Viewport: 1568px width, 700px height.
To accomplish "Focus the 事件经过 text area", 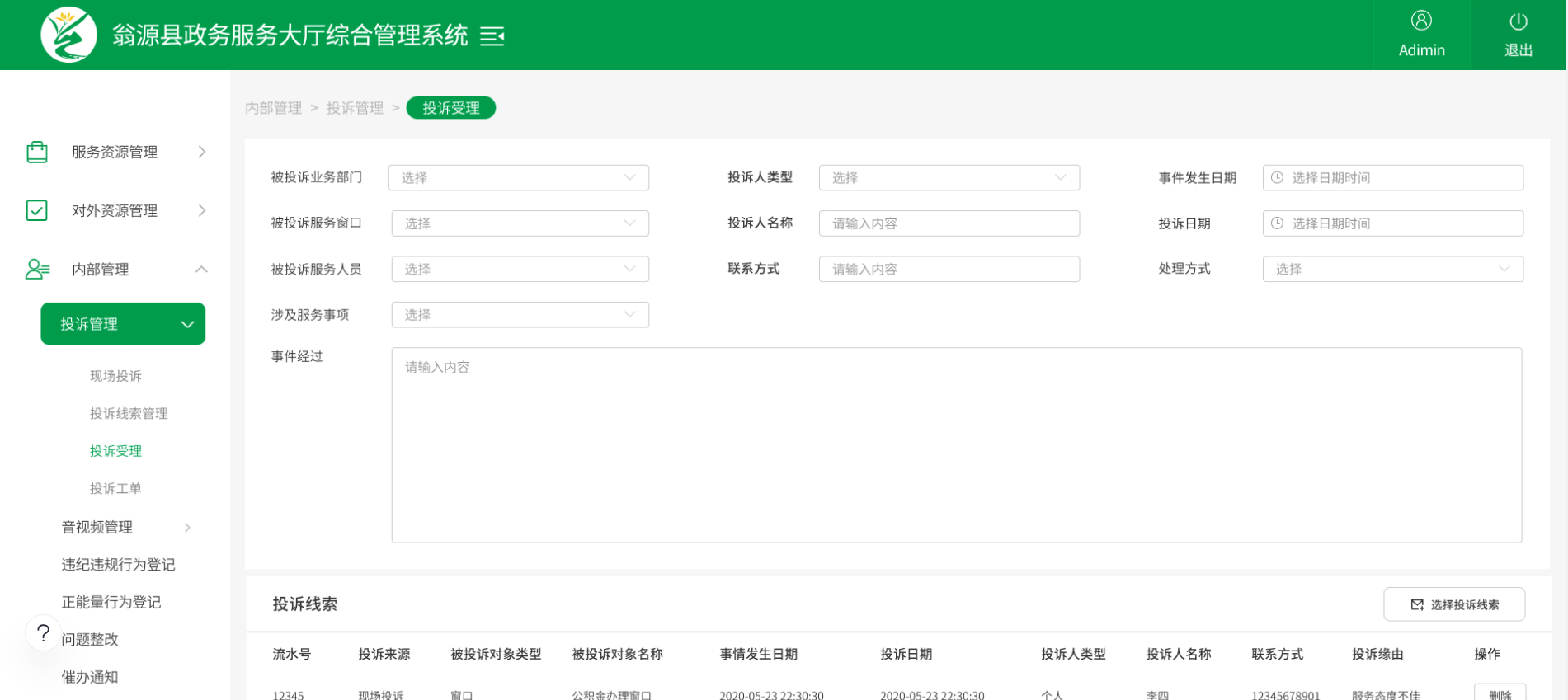I will (x=957, y=445).
